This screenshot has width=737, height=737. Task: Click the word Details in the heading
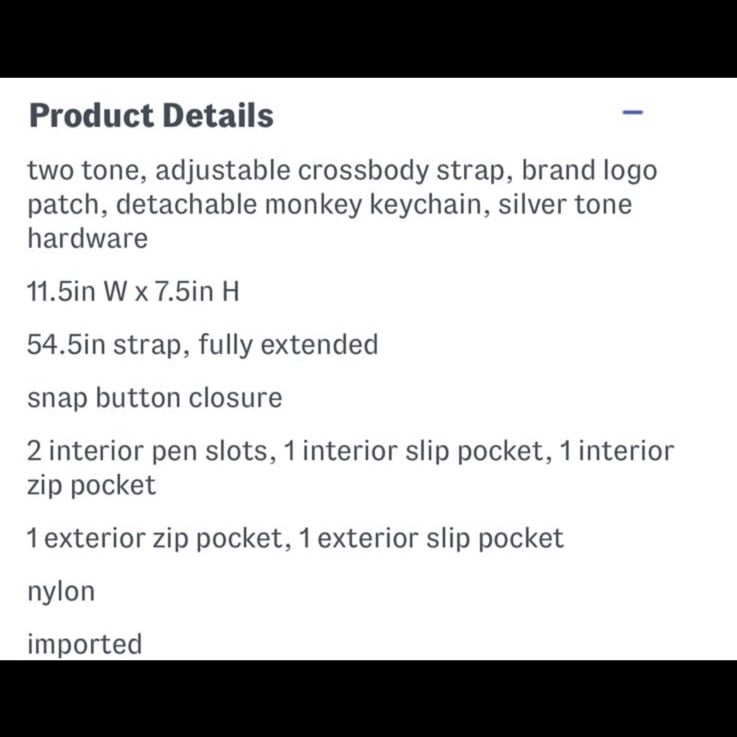(218, 116)
